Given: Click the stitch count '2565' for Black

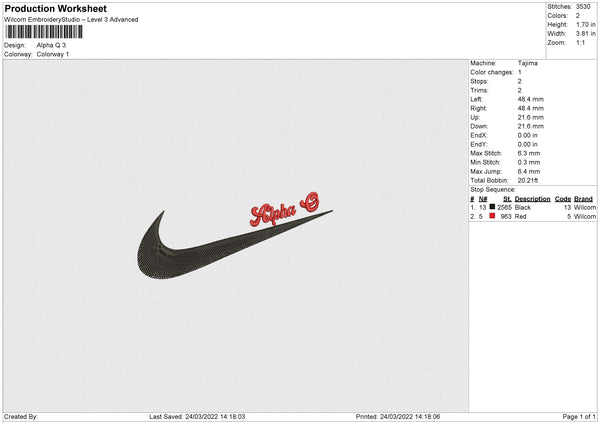Looking at the screenshot, I should pyautogui.click(x=504, y=207).
